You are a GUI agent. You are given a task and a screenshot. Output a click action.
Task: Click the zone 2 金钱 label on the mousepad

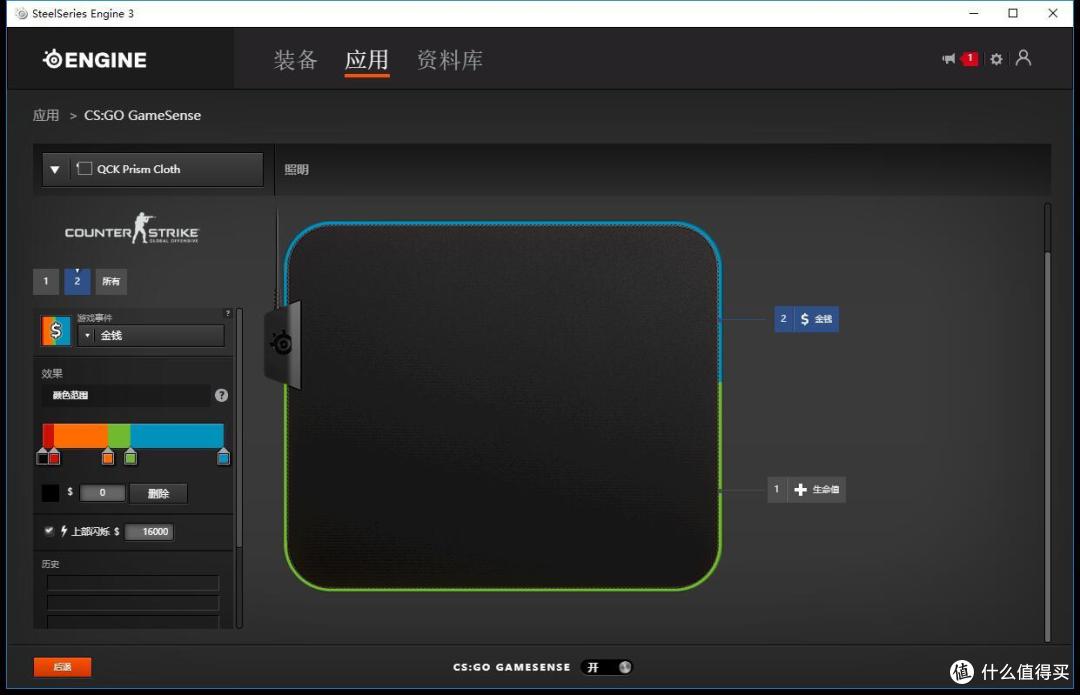(807, 319)
